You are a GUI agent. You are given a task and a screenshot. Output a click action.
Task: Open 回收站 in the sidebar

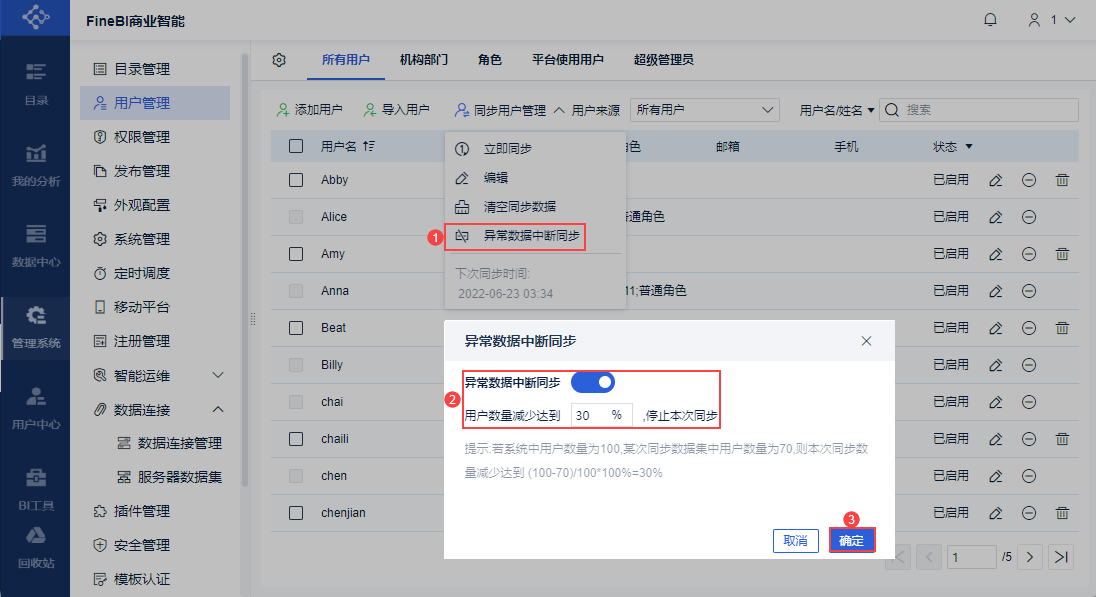36,547
